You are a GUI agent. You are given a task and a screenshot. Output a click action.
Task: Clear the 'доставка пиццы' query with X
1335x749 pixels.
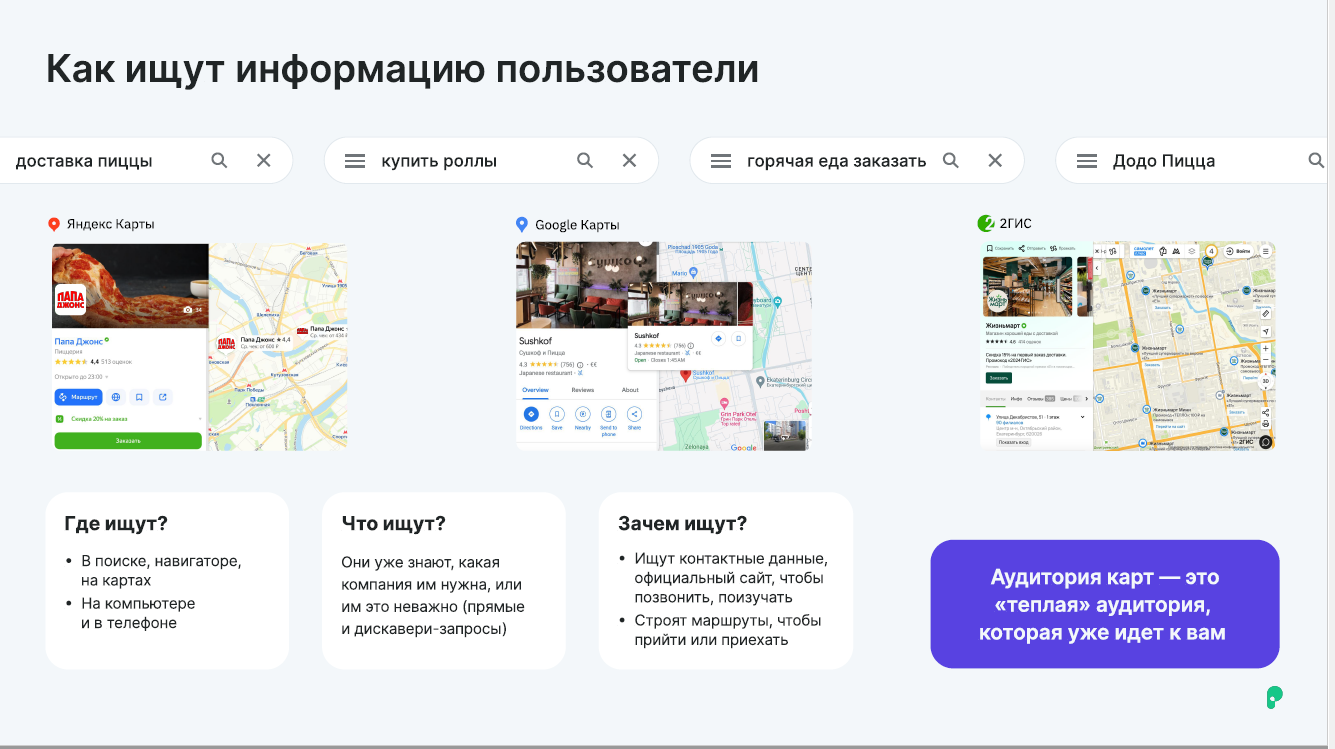click(264, 160)
